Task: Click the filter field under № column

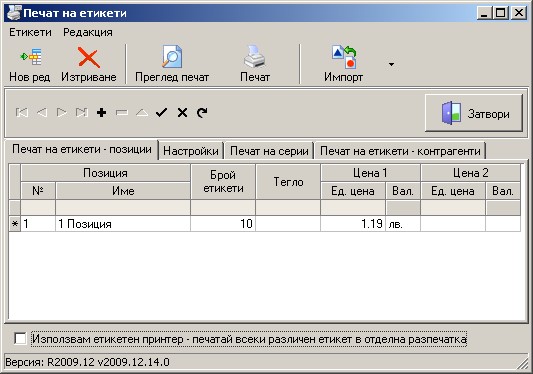Action: coord(38,207)
